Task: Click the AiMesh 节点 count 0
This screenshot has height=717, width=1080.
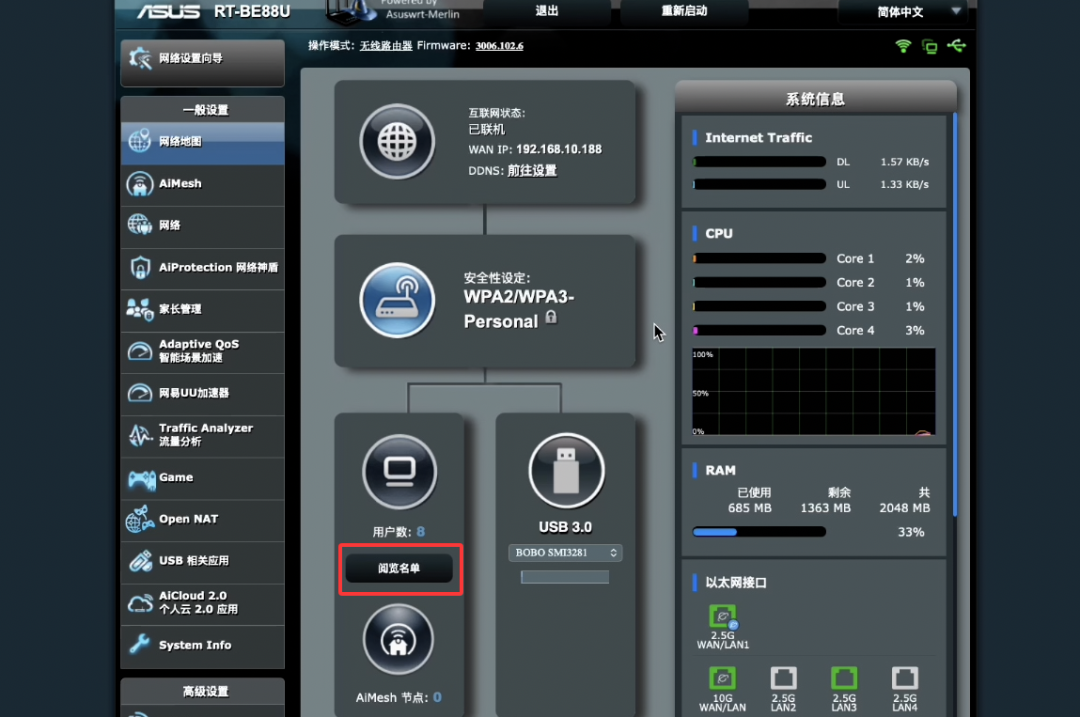Action: [x=437, y=698]
